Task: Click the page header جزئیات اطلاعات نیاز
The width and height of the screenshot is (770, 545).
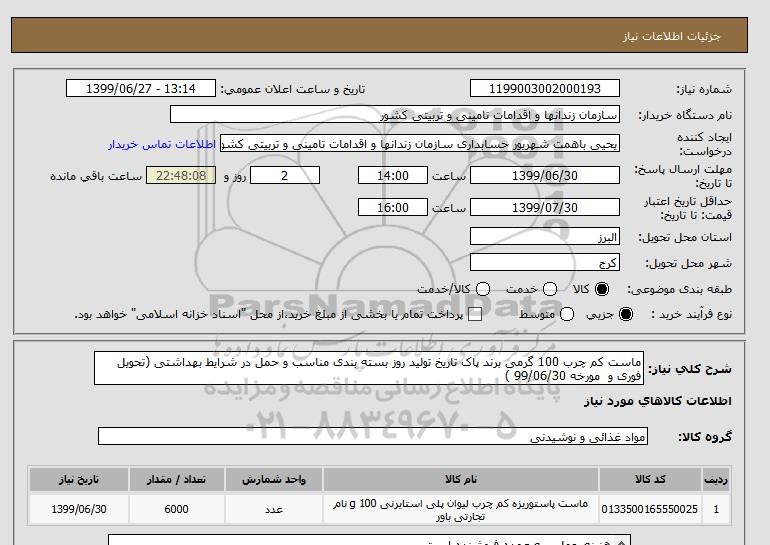Action: click(x=671, y=36)
